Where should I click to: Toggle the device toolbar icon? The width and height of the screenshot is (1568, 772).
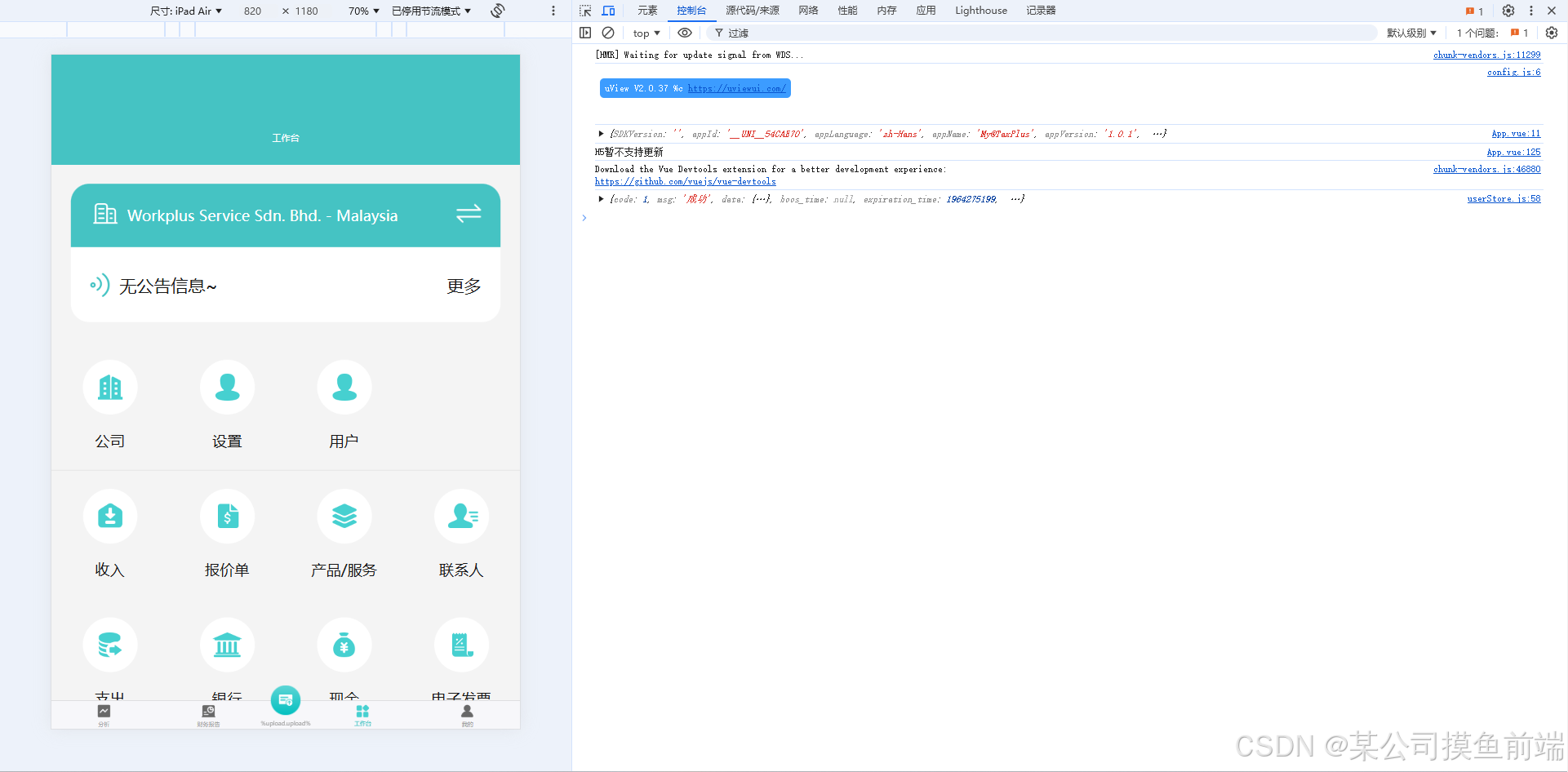pyautogui.click(x=609, y=11)
